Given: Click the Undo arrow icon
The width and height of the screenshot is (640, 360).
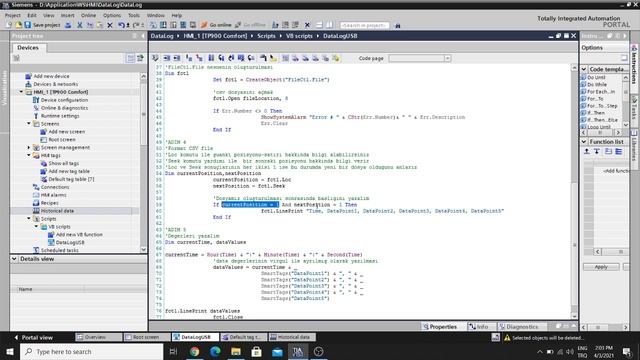Looking at the screenshot, I should pyautogui.click(x=121, y=25).
